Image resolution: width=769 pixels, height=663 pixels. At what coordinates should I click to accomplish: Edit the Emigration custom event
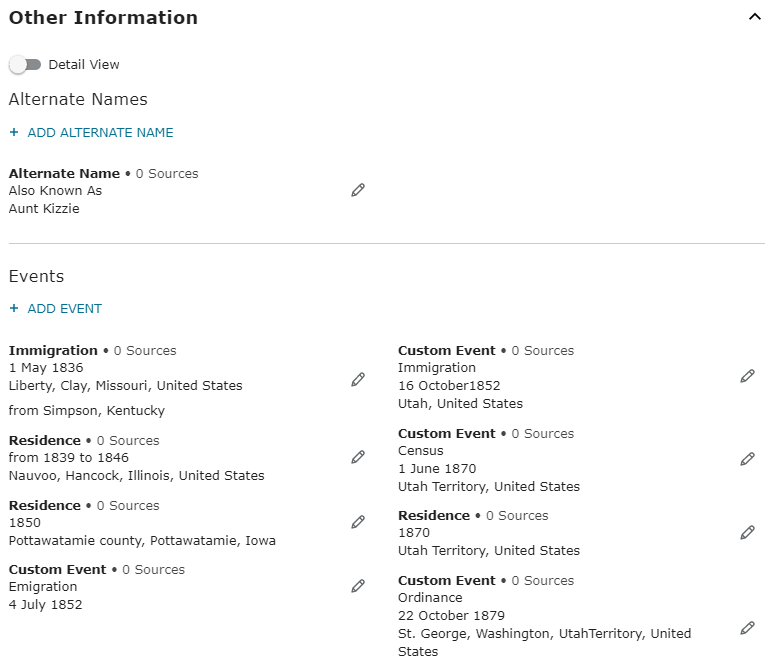(358, 586)
